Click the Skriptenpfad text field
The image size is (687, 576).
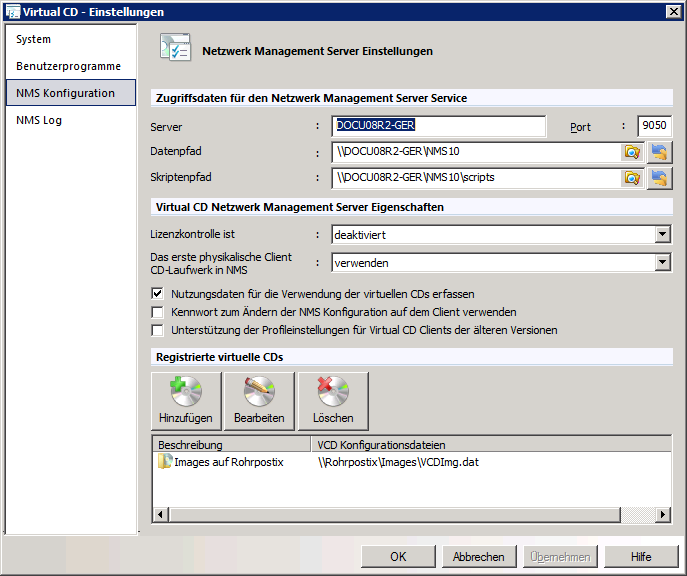tap(476, 178)
